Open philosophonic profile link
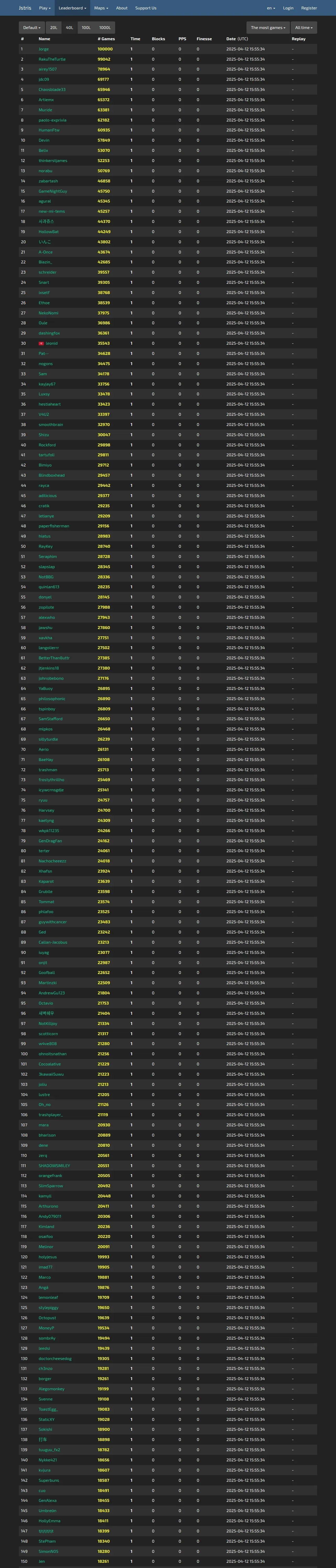Screen dimensions: 336x1568 click(52, 699)
